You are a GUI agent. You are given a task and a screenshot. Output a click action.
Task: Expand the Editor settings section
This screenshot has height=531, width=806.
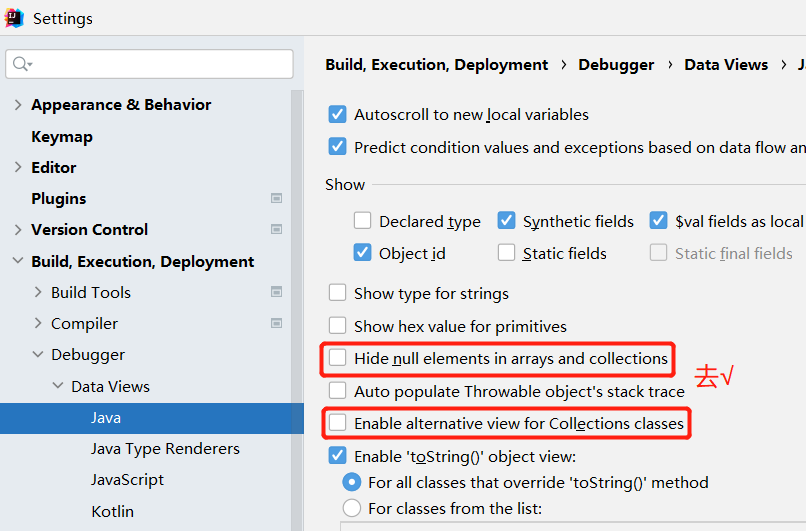pos(17,168)
